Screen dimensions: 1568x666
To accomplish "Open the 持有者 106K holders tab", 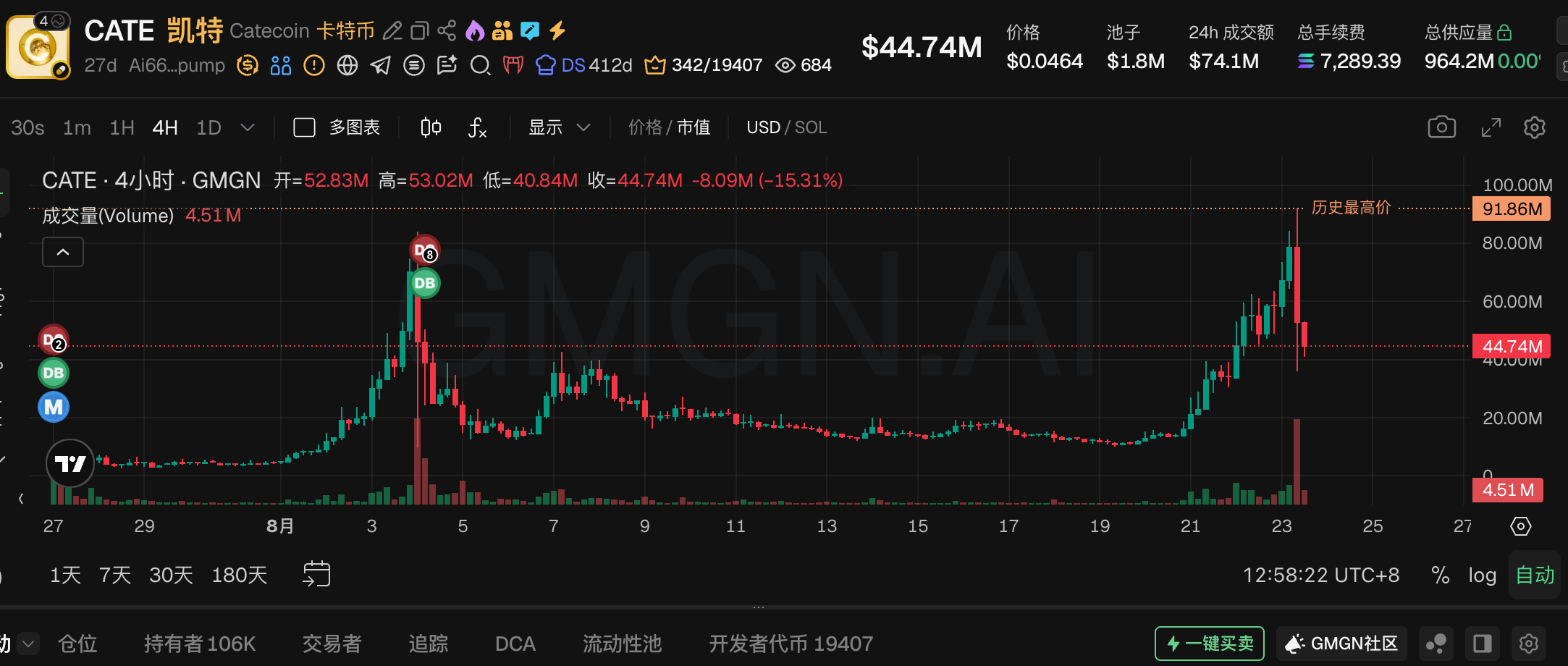I will tap(200, 644).
